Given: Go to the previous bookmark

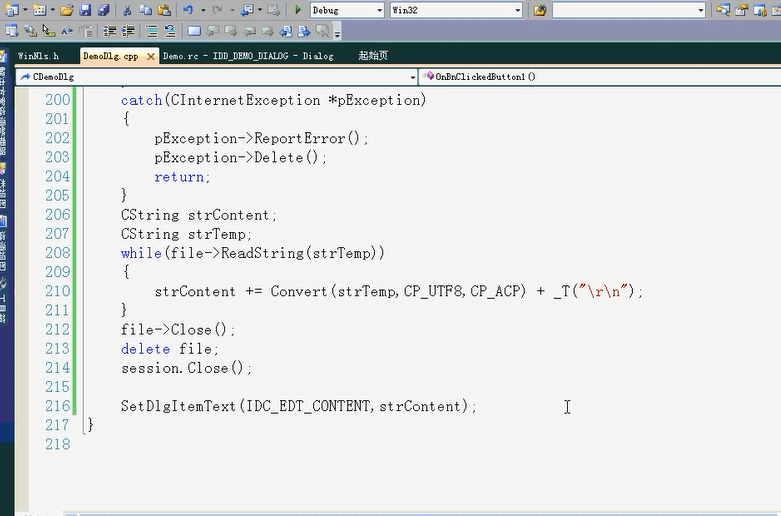Looking at the screenshot, I should [213, 31].
